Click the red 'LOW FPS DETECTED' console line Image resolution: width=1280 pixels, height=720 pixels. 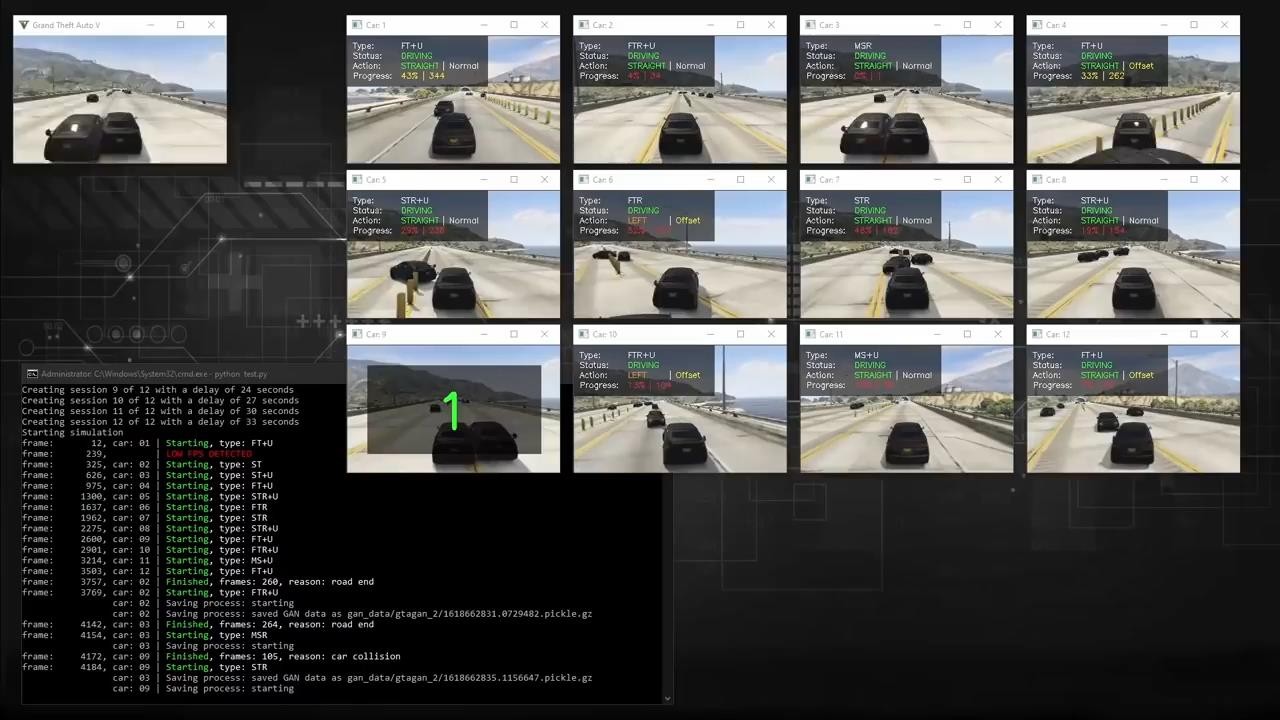(x=209, y=454)
